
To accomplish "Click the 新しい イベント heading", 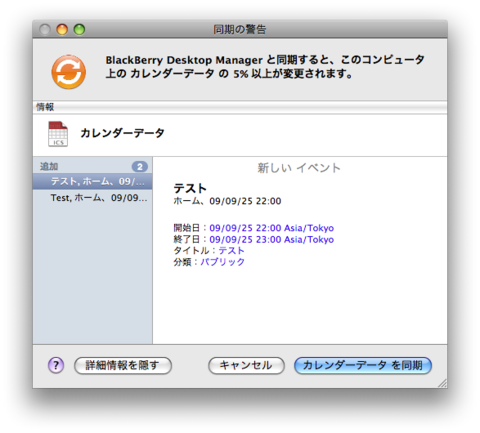I will pos(299,168).
